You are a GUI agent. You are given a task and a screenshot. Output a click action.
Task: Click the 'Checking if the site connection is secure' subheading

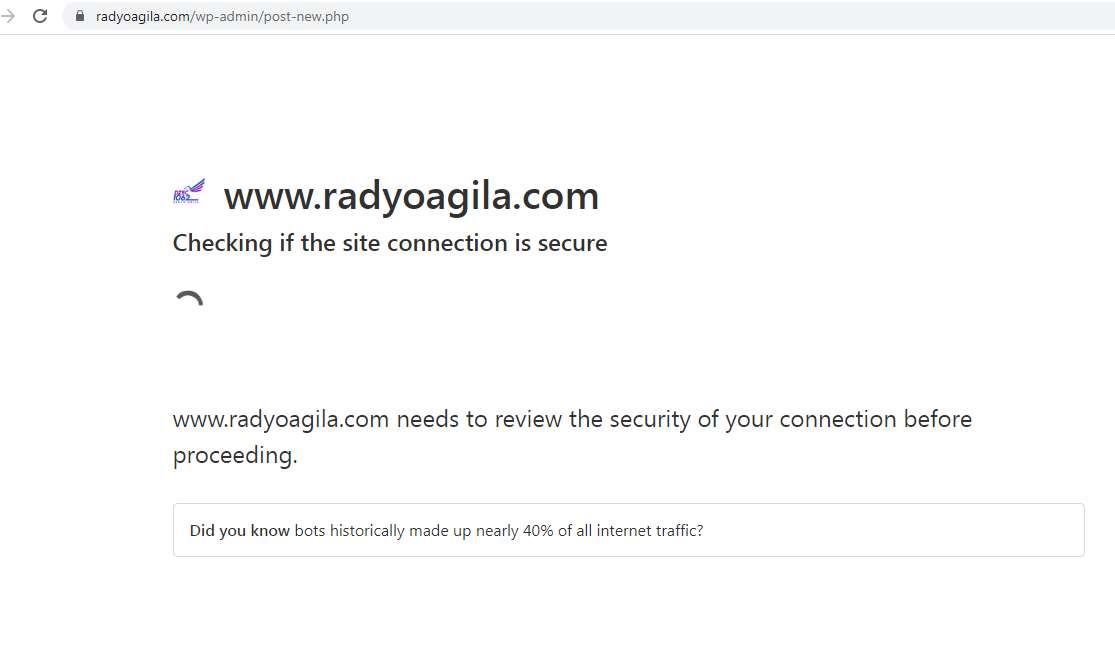click(x=390, y=243)
